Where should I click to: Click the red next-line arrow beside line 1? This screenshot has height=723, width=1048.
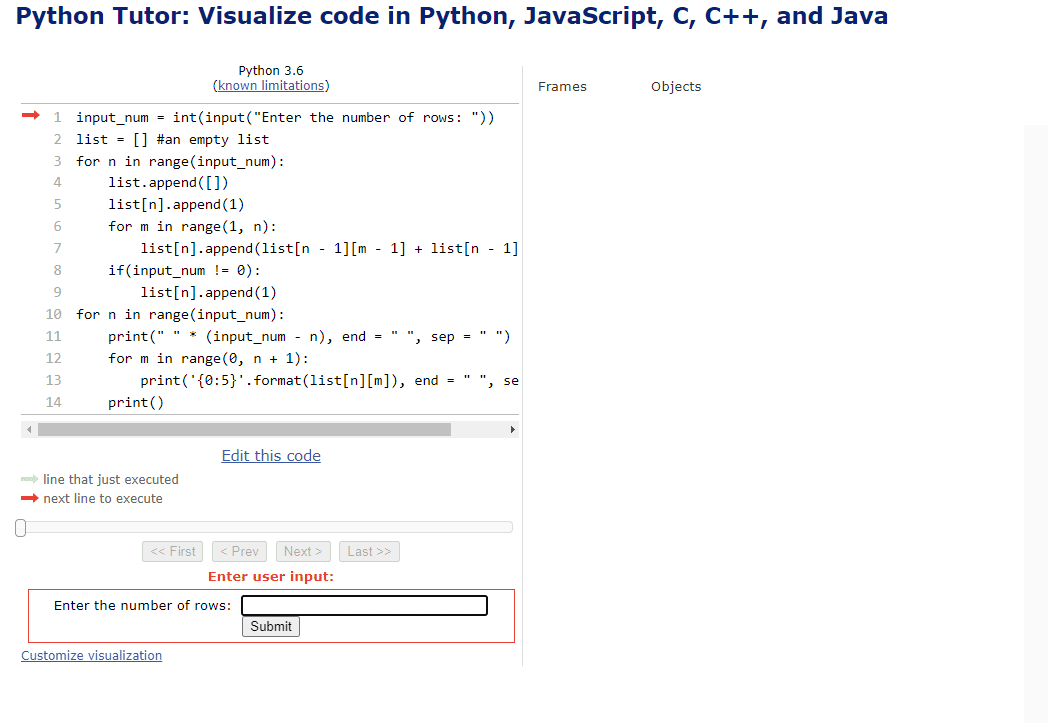(31, 116)
